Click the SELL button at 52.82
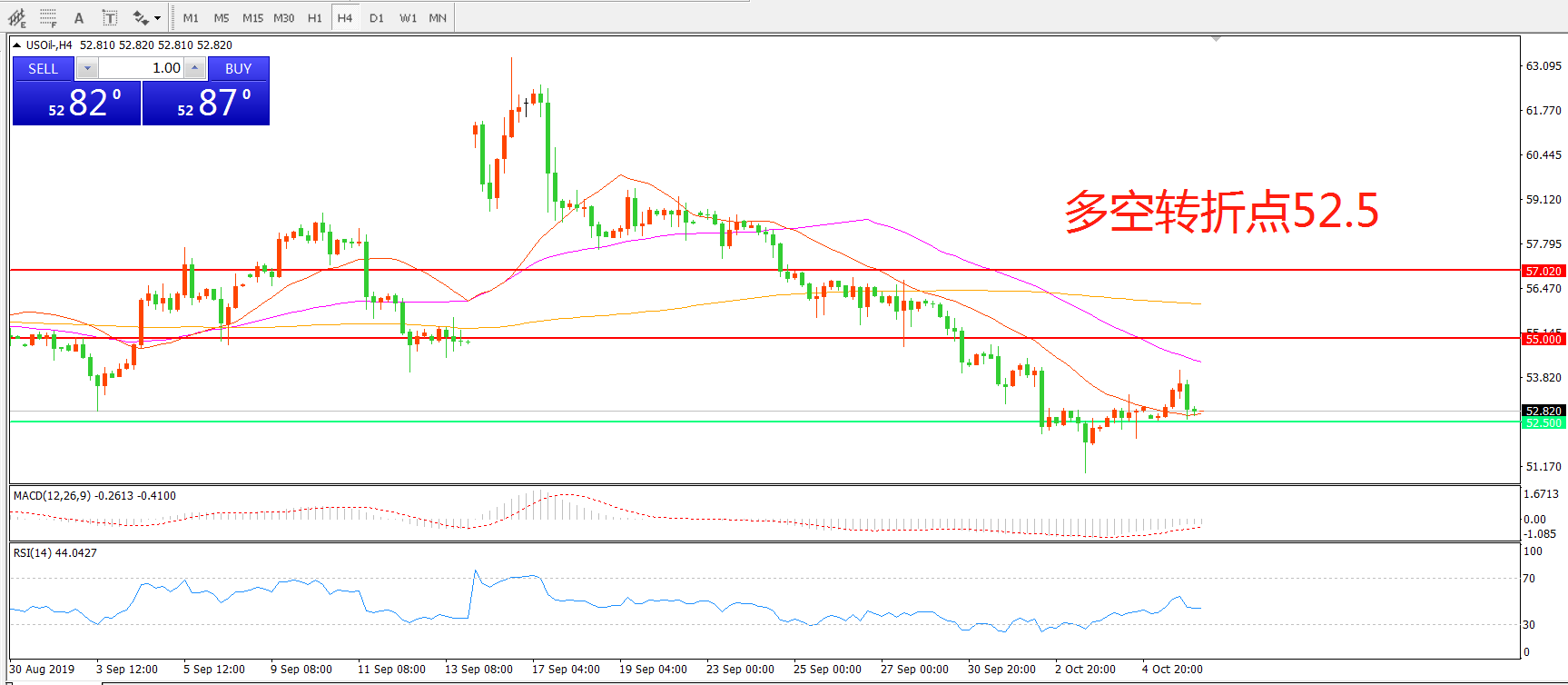The image size is (1568, 685). tap(76, 102)
